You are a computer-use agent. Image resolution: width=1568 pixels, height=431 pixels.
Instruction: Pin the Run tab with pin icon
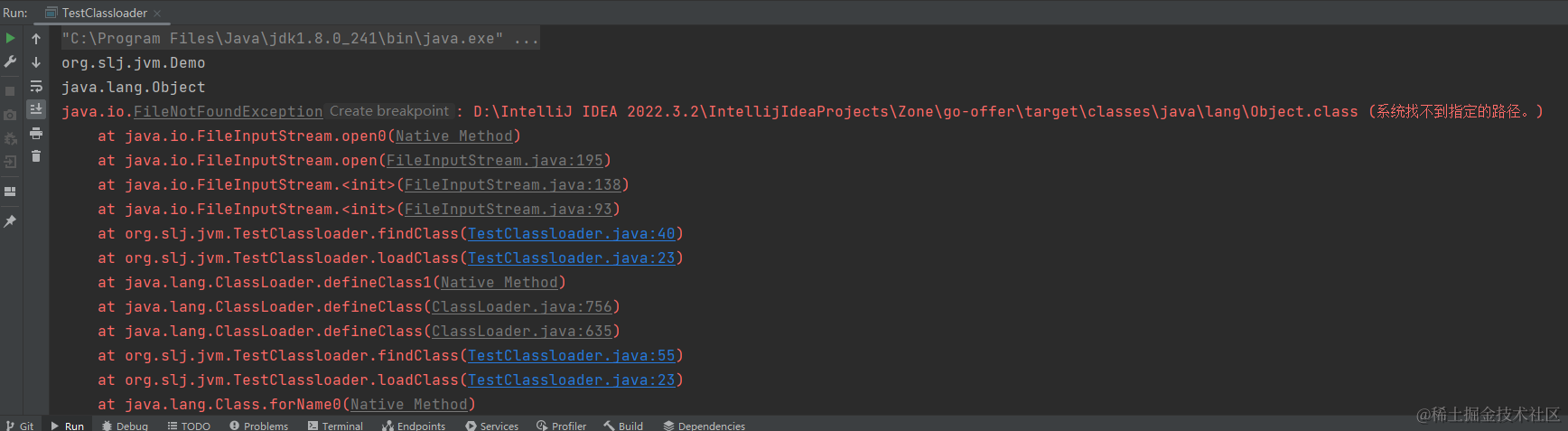[10, 220]
